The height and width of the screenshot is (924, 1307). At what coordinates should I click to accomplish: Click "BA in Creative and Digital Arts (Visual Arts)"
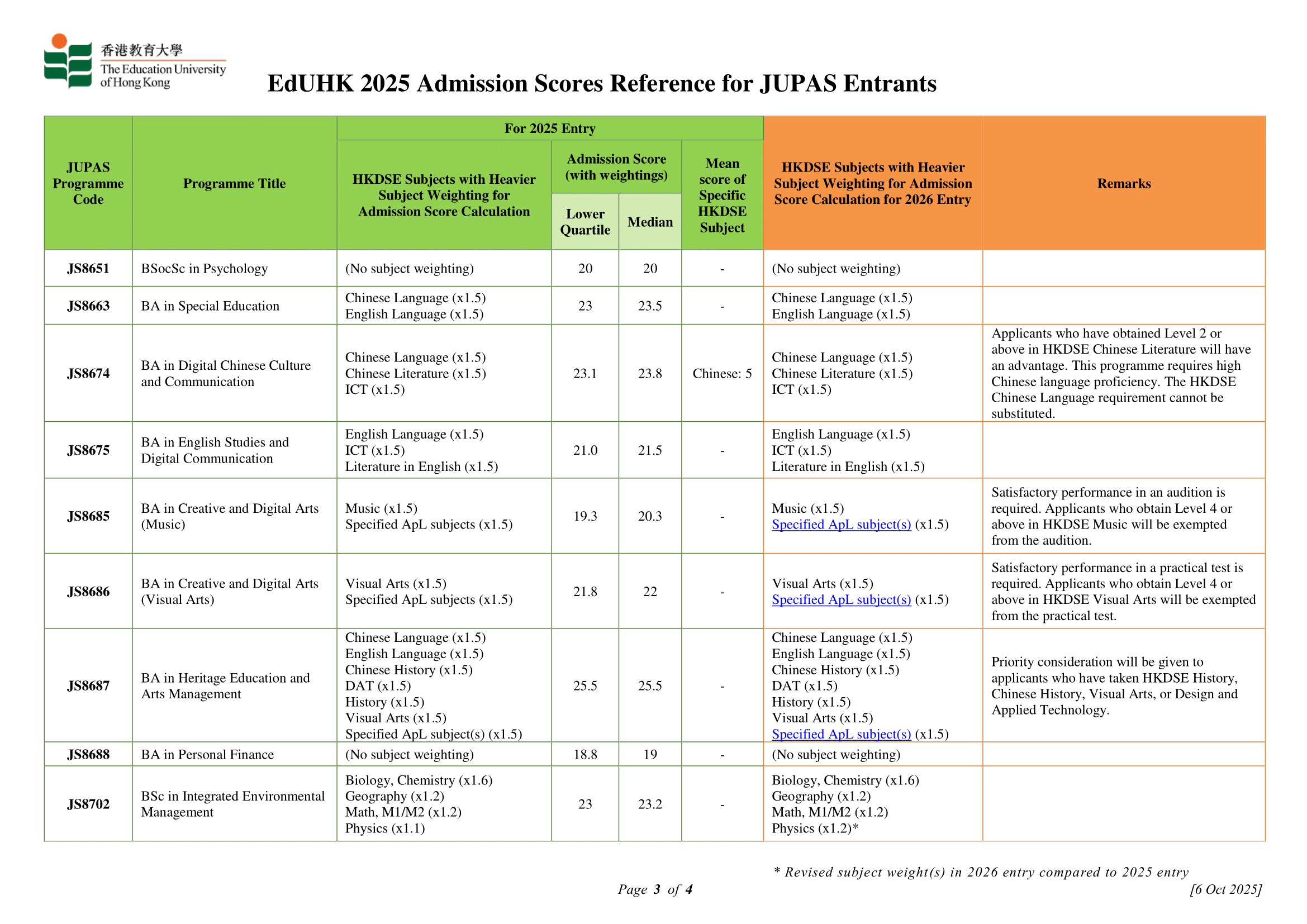click(230, 592)
